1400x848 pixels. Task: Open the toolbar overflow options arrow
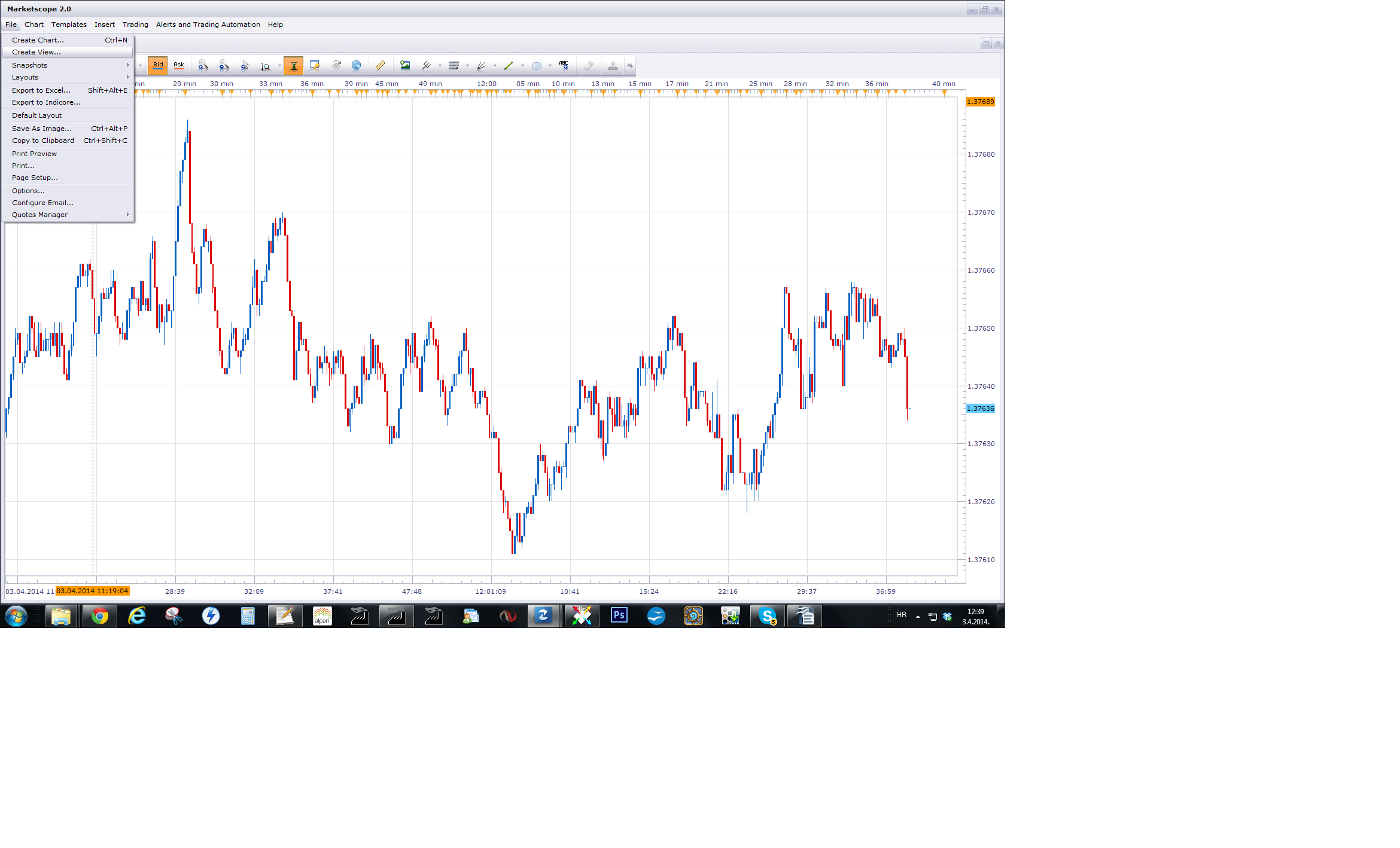630,66
